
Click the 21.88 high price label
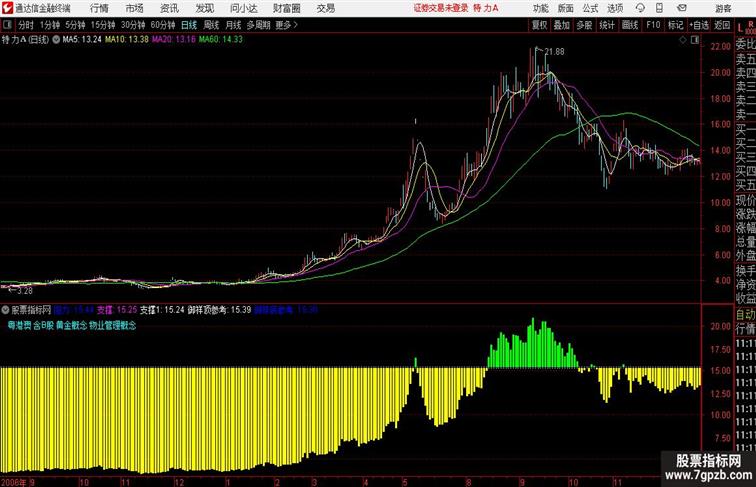pos(554,52)
